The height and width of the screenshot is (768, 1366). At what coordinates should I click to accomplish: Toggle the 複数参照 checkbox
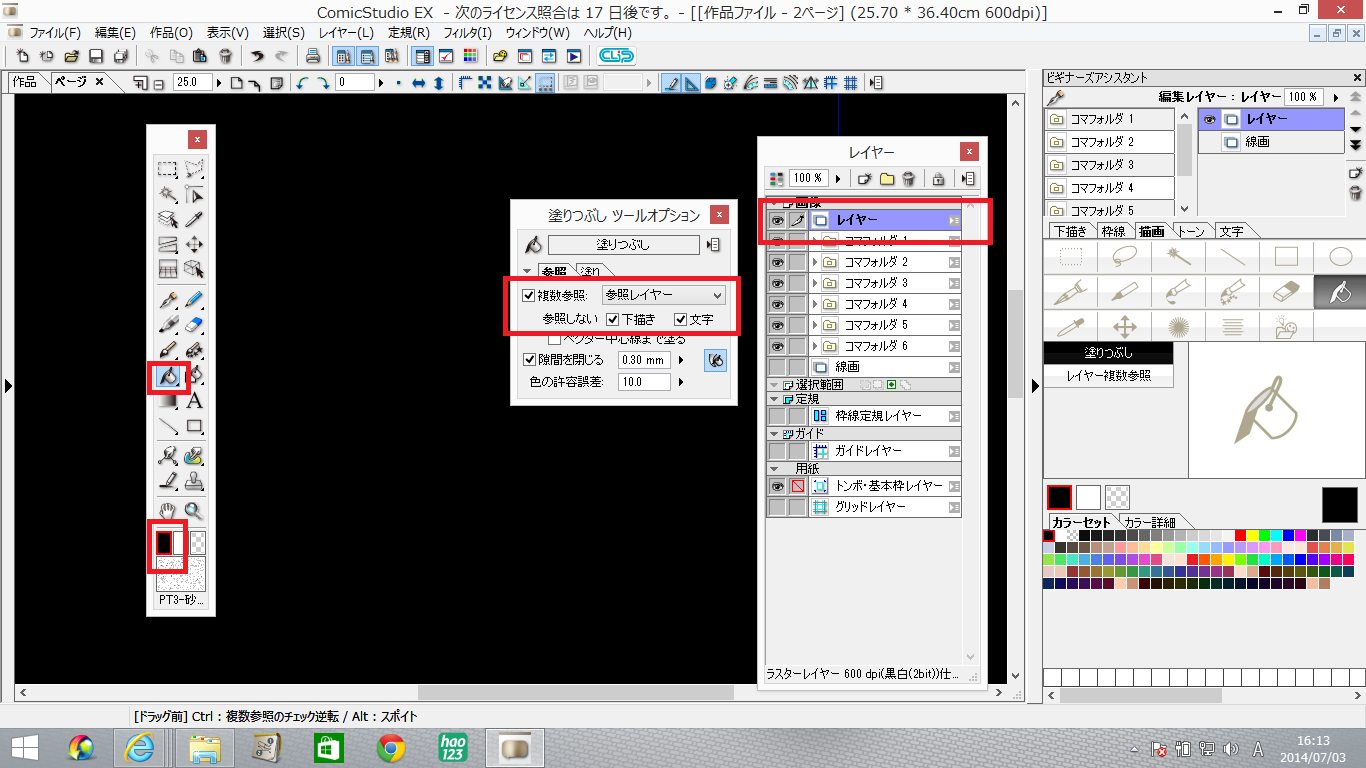coord(529,295)
